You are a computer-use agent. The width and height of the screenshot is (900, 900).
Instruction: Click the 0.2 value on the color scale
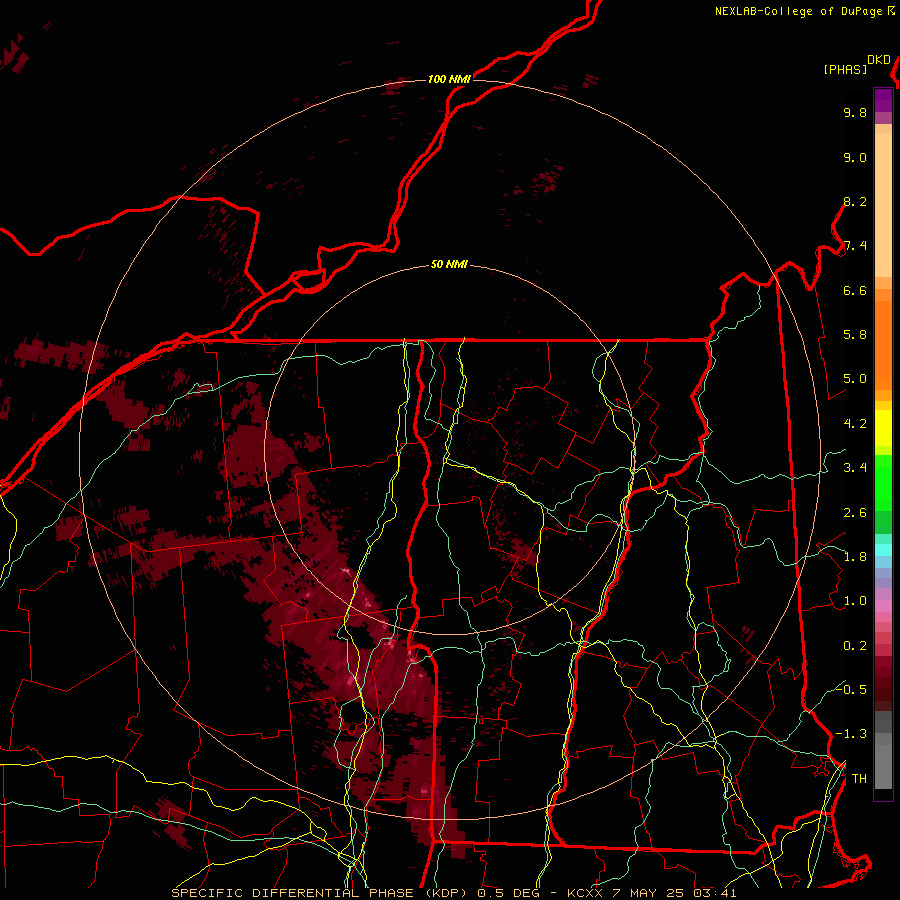pos(855,645)
